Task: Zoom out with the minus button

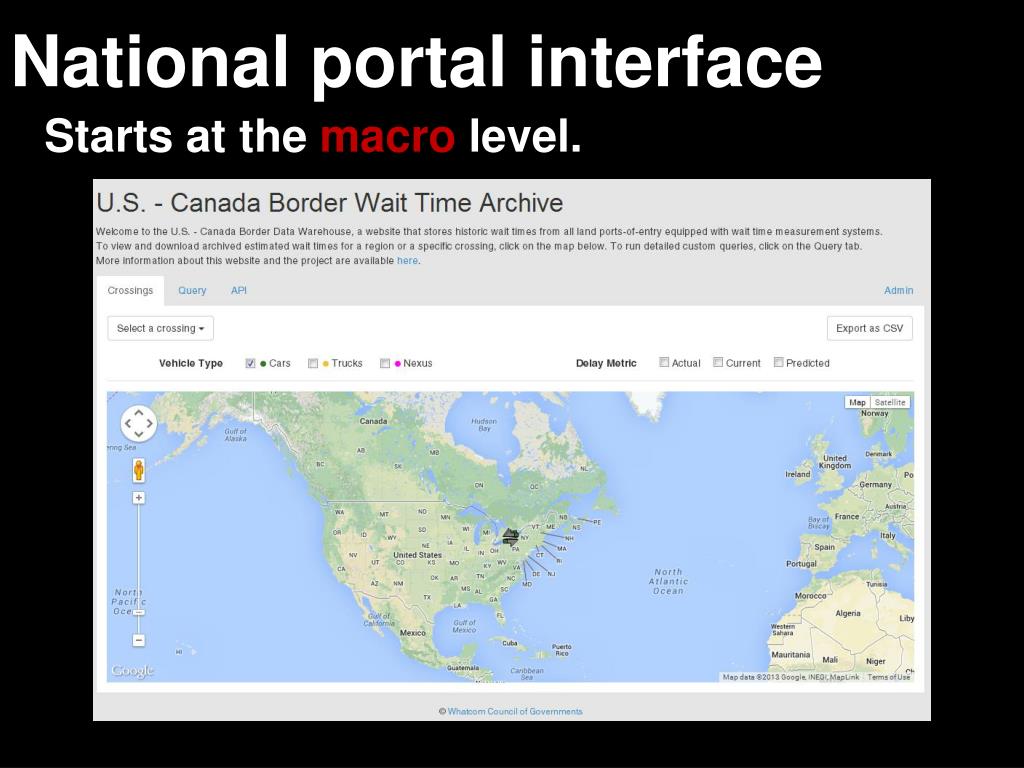Action: (x=138, y=640)
